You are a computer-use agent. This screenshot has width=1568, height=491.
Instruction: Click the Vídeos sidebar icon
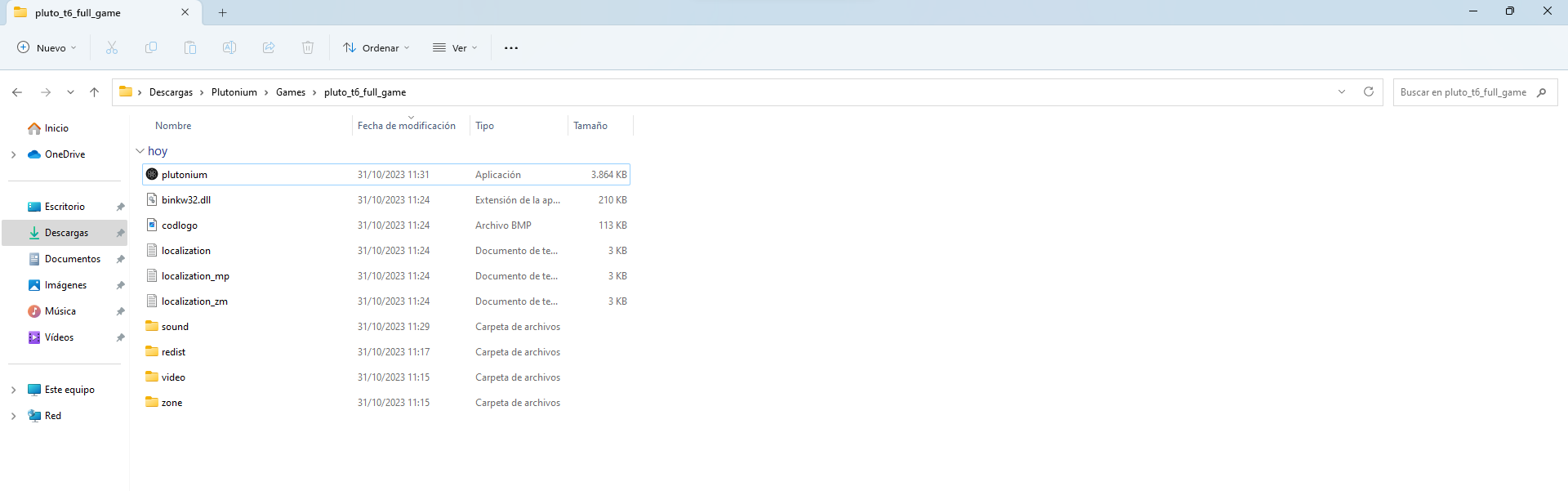tap(34, 337)
